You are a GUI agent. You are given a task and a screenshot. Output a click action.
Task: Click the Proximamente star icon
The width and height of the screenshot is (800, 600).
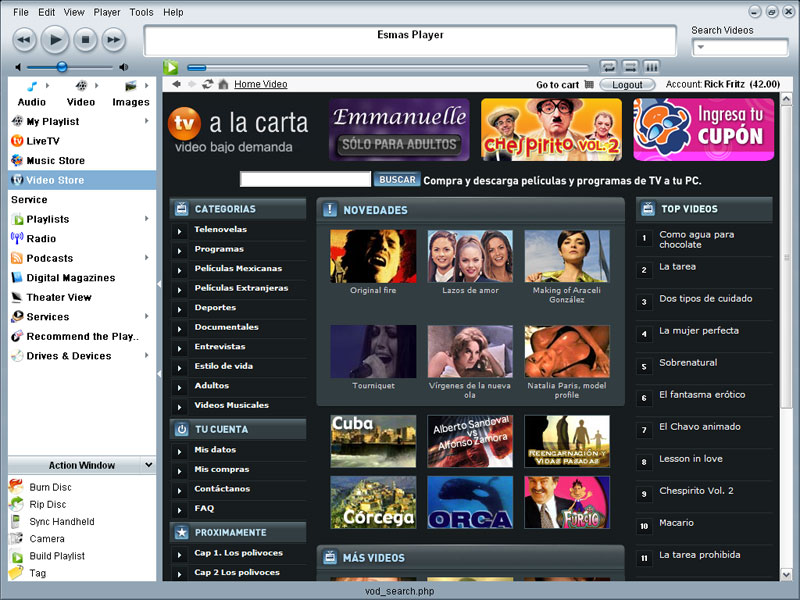click(x=182, y=532)
